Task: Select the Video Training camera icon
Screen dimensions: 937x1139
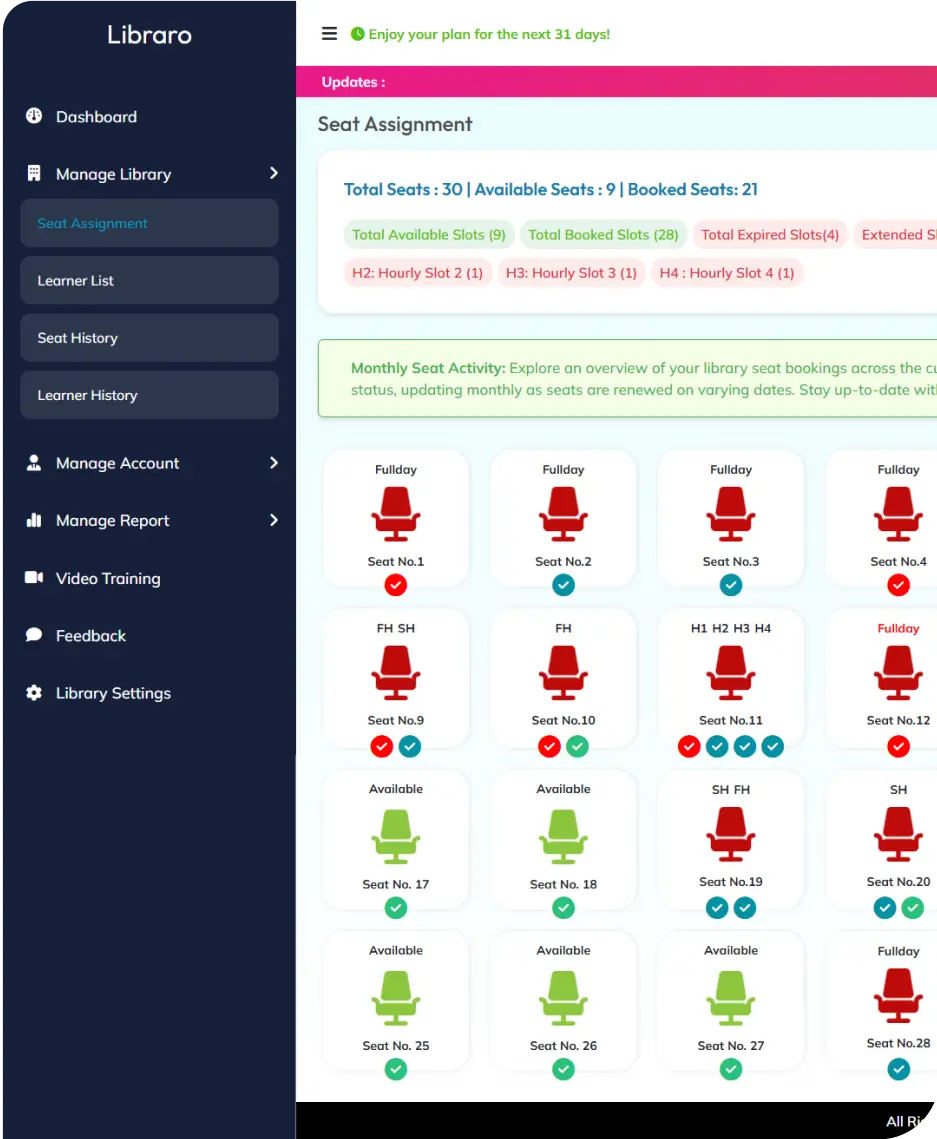Action: (x=34, y=578)
